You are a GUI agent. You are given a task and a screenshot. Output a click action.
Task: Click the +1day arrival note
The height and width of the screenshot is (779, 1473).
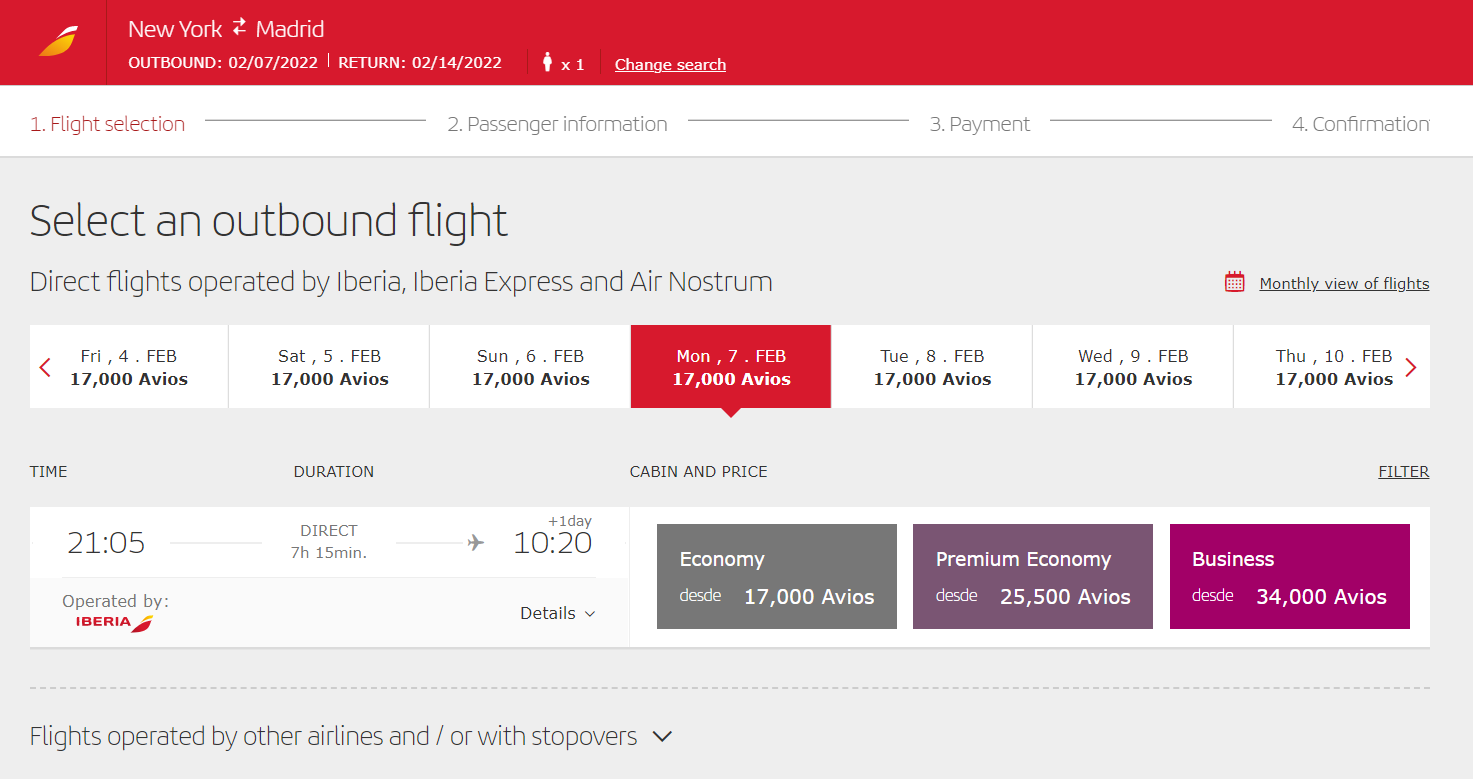(x=570, y=521)
